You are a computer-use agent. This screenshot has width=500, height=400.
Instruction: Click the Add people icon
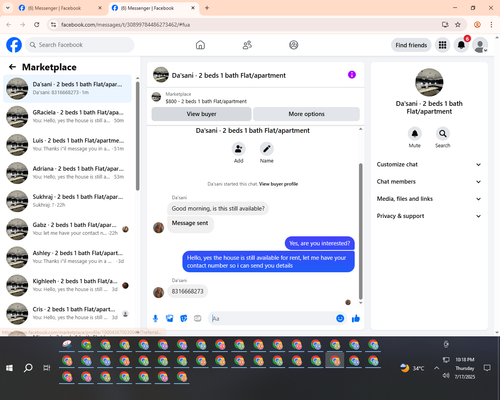coord(239,149)
